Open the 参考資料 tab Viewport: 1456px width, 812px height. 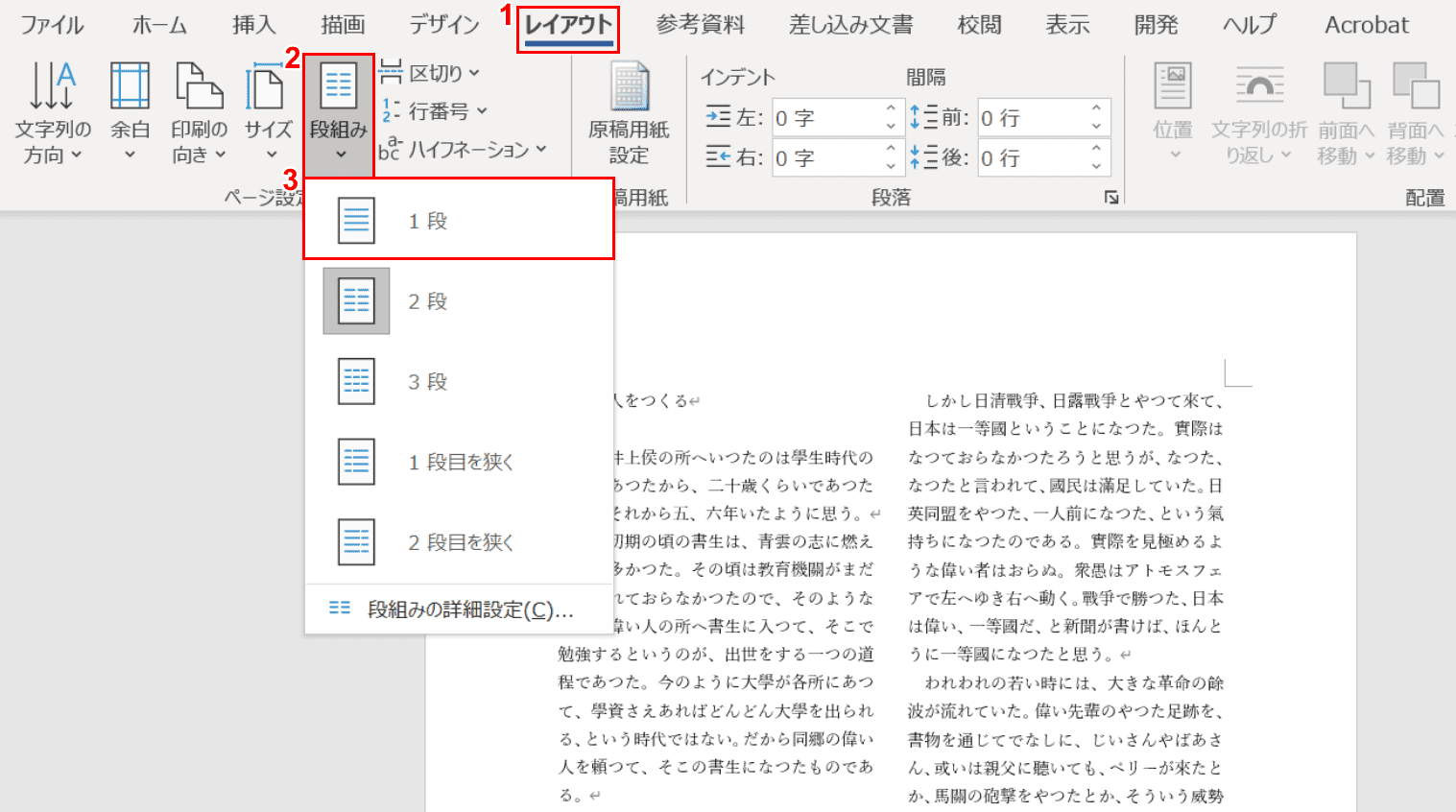tap(701, 25)
